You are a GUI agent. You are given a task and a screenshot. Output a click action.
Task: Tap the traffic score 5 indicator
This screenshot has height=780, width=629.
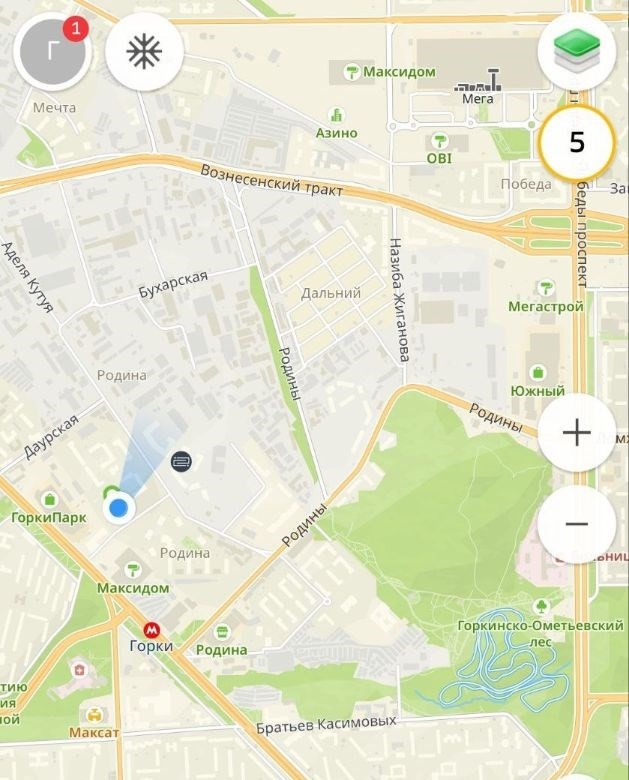point(577,143)
